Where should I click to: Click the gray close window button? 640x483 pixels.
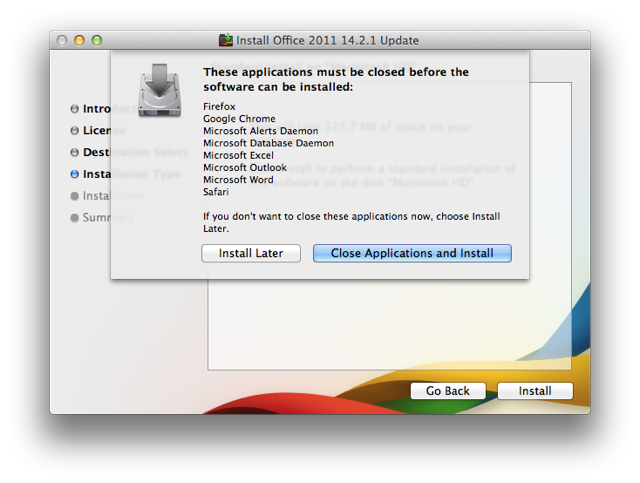[62, 40]
